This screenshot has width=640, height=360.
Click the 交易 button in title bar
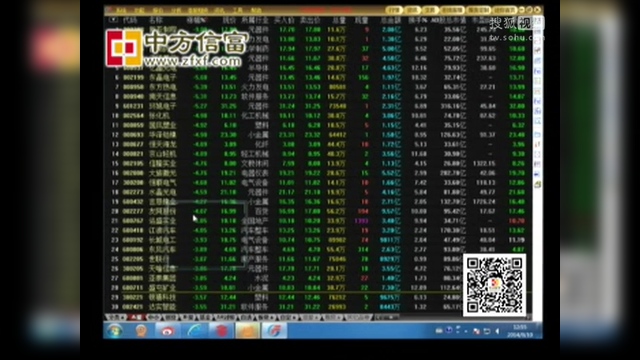430,10
